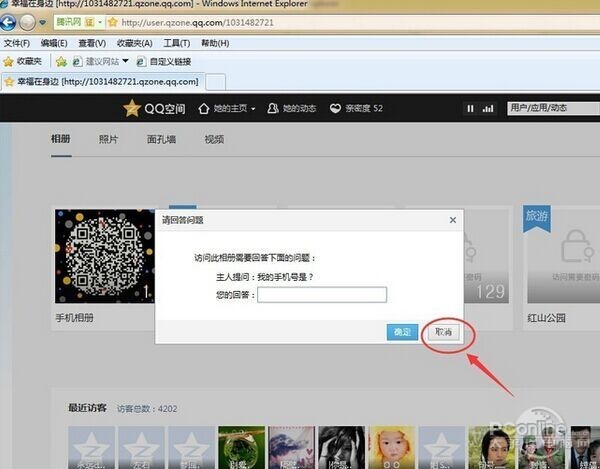Click the 取消 cancel button
Viewport: 600px width, 469px height.
[441, 332]
